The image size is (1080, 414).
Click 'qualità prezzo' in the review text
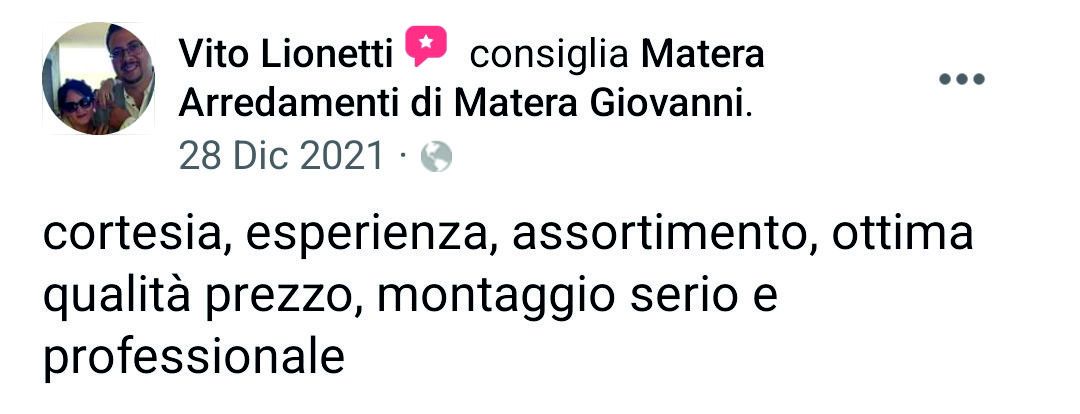point(202,298)
